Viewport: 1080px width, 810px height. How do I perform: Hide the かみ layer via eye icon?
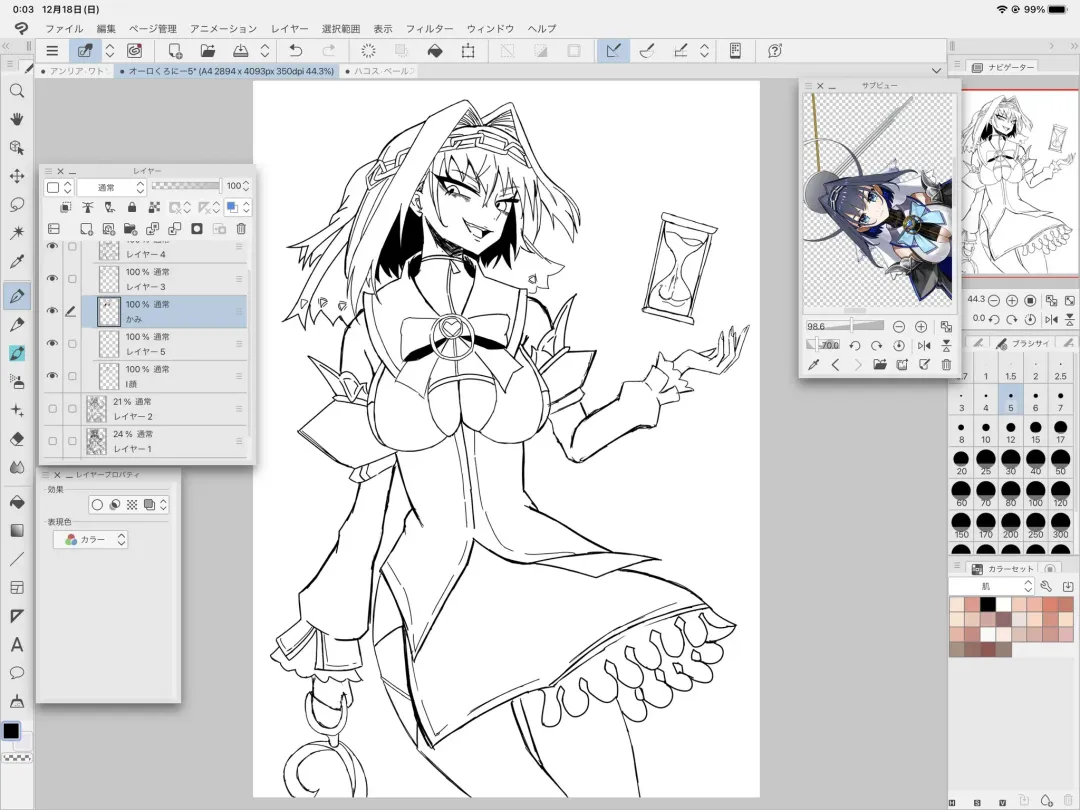[52, 311]
